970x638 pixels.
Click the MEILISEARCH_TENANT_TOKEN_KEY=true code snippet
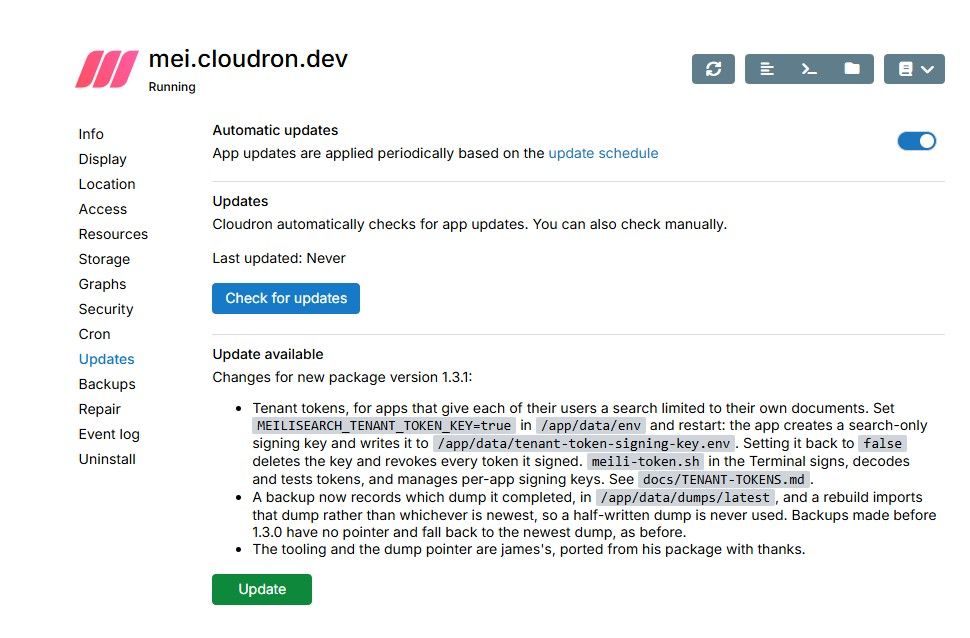tap(384, 426)
